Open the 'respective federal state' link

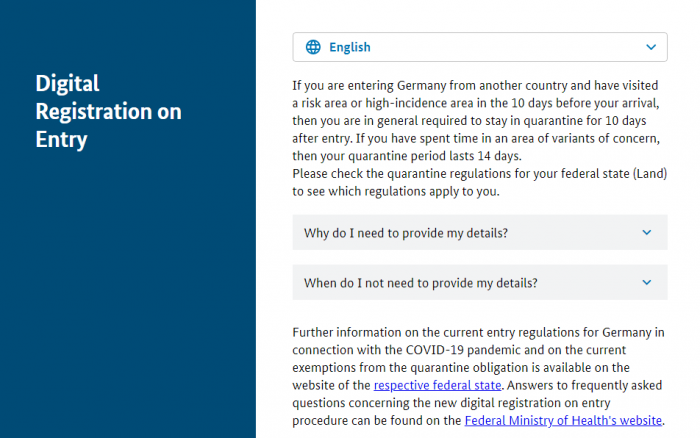(x=438, y=385)
